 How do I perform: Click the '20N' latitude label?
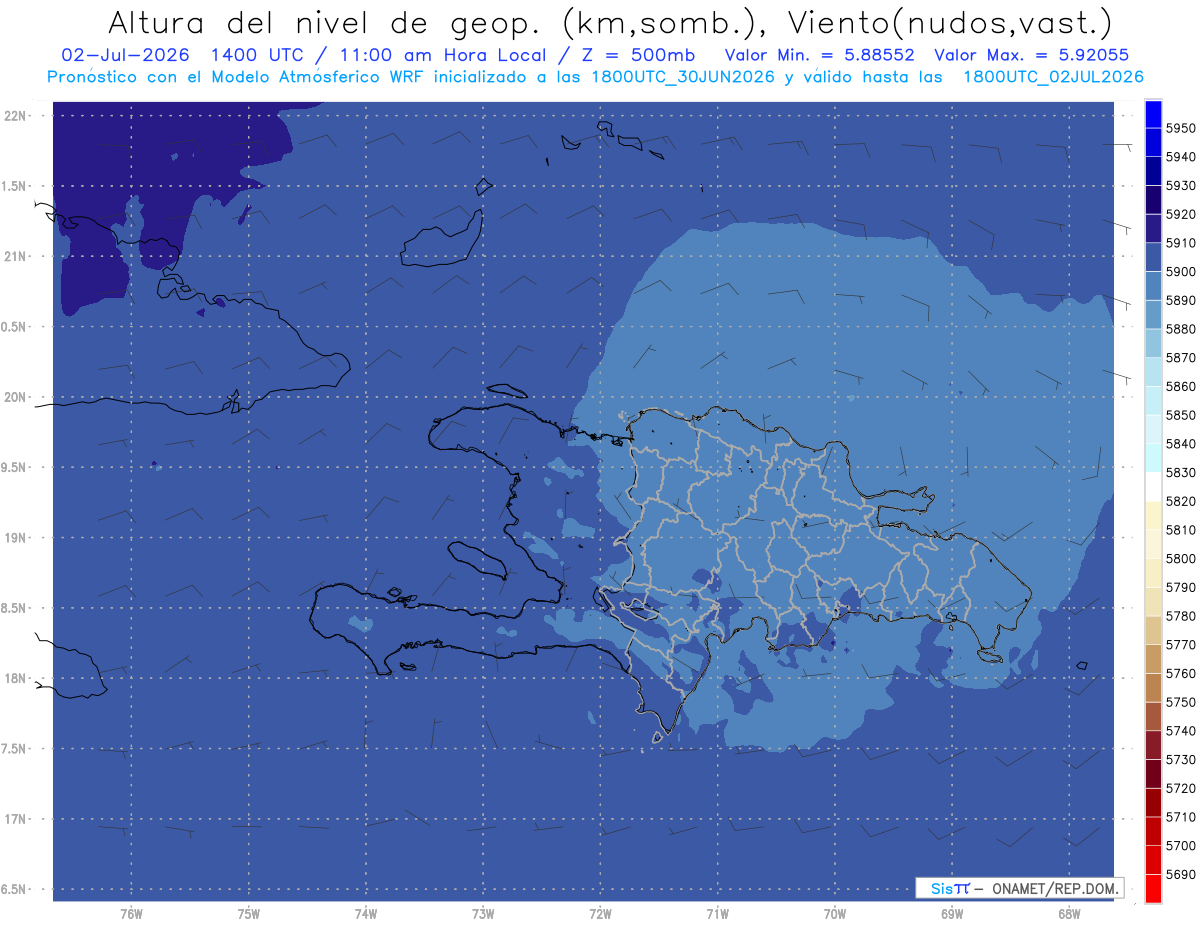coord(15,397)
